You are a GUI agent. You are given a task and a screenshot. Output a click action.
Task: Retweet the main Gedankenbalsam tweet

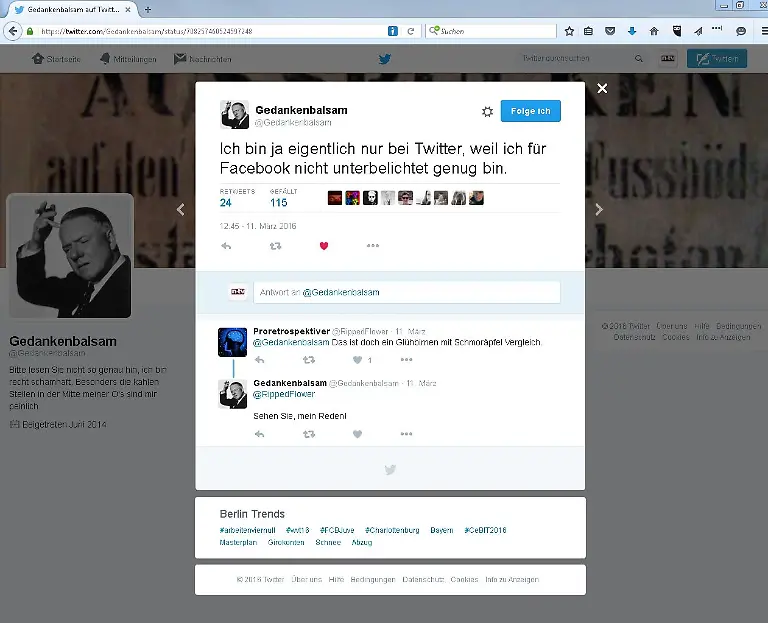click(x=275, y=246)
